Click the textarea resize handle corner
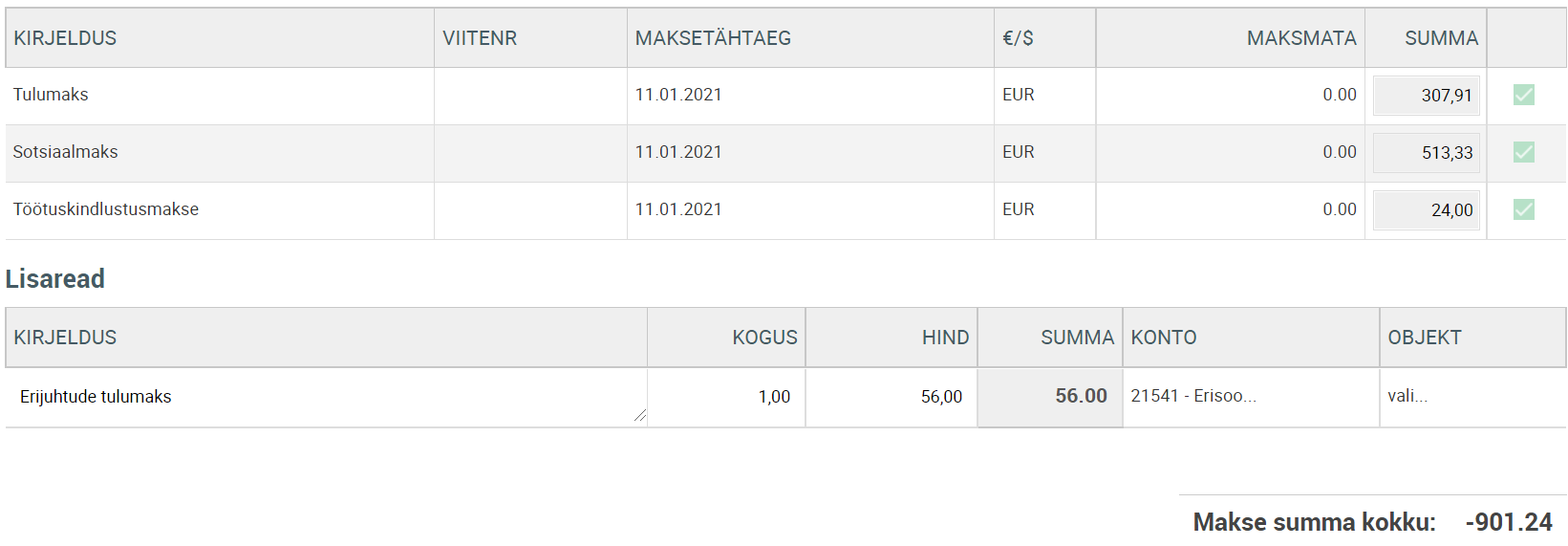The image size is (1568, 546). (x=640, y=415)
